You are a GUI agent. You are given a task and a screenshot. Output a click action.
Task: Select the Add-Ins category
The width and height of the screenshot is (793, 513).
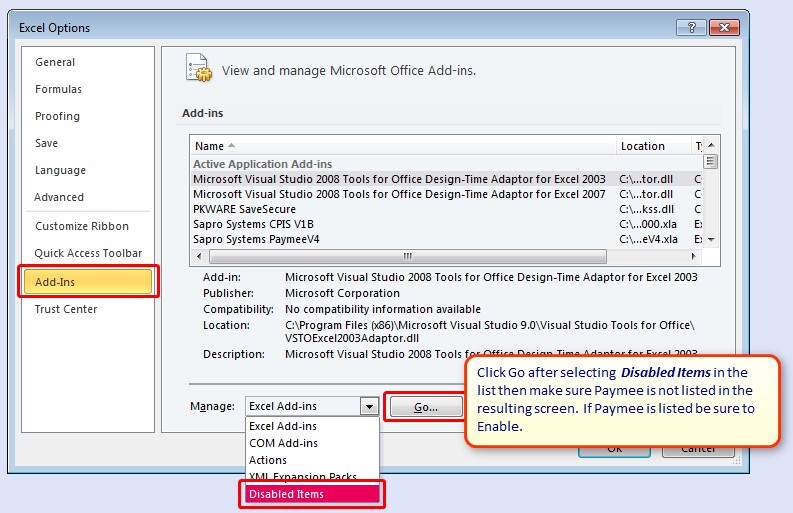(88, 282)
